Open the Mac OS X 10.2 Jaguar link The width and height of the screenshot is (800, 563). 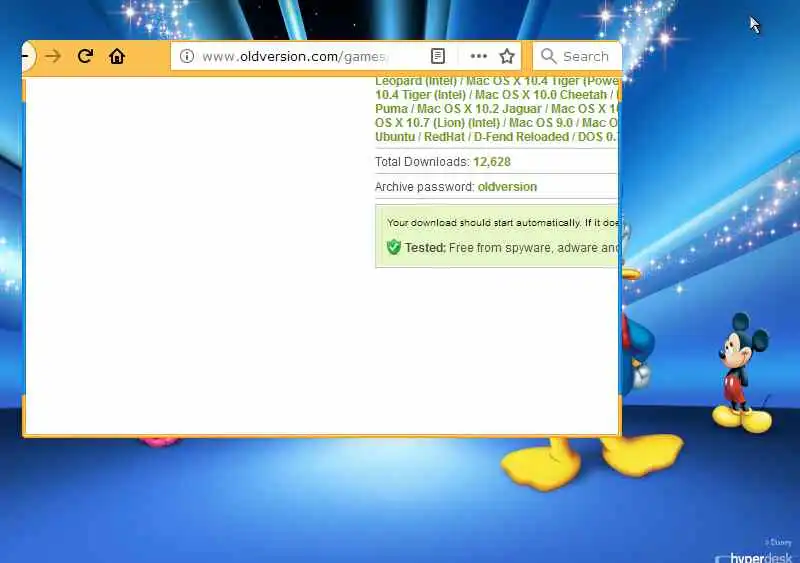479,109
